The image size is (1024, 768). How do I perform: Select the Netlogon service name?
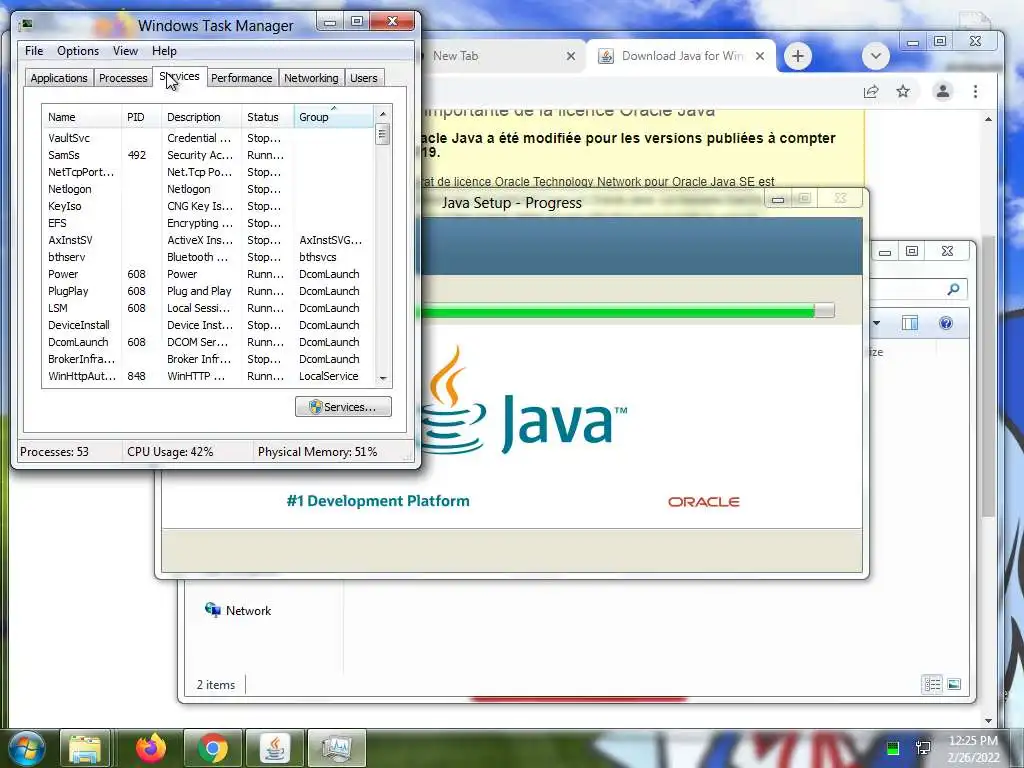[69, 189]
